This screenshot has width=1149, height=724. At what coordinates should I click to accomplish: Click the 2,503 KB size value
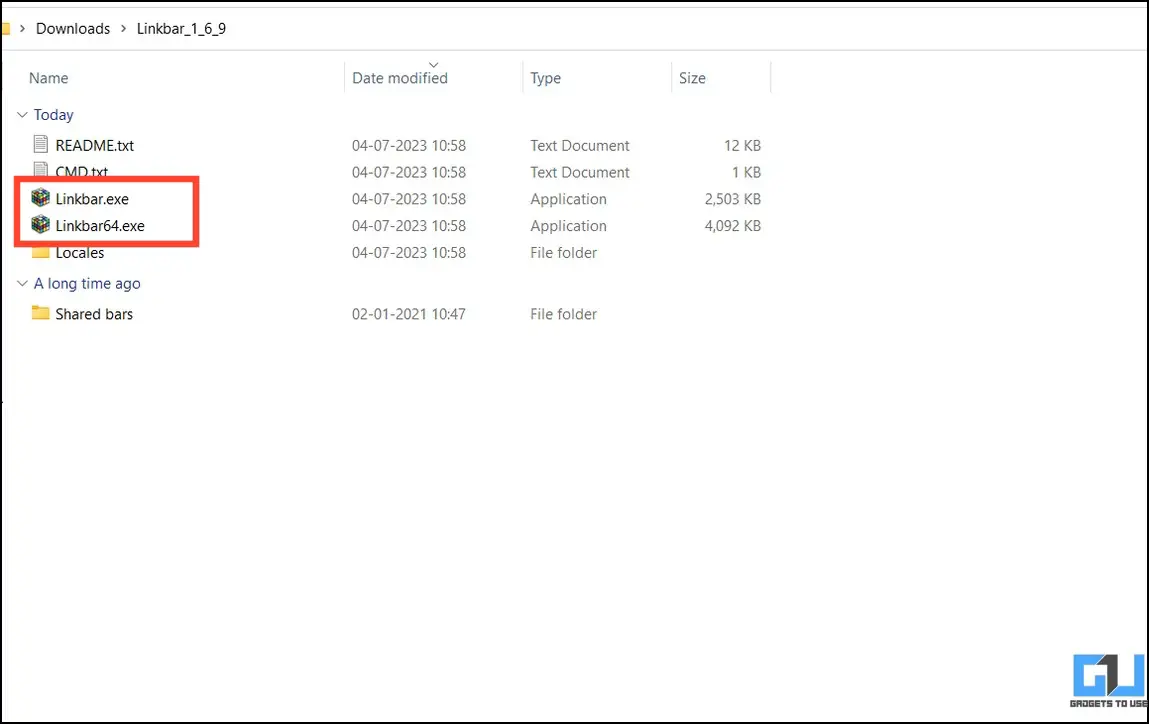point(732,199)
